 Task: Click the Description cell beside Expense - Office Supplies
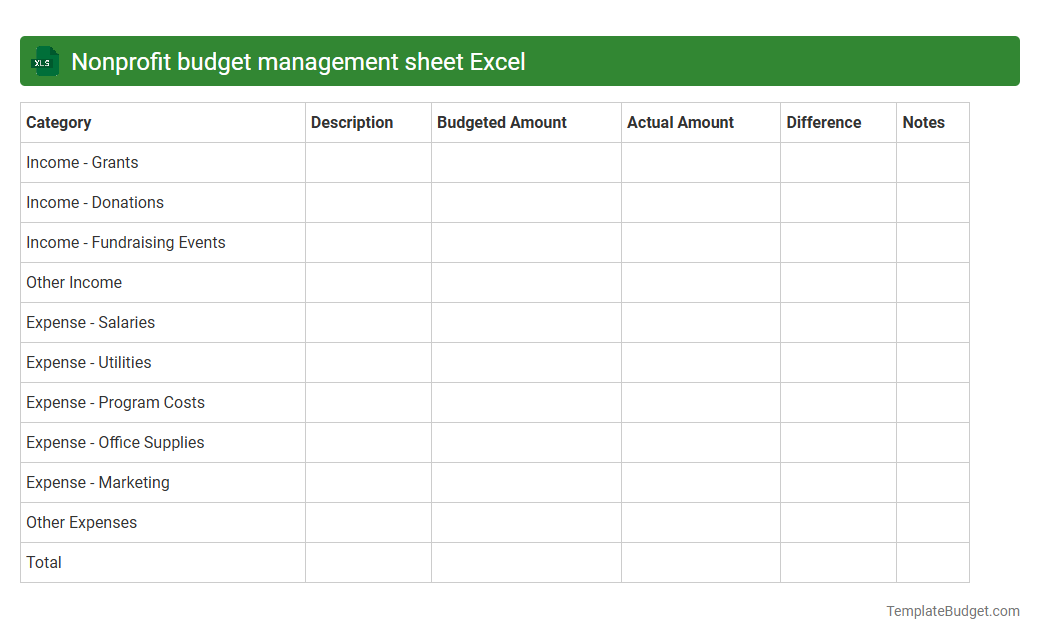pyautogui.click(x=368, y=442)
